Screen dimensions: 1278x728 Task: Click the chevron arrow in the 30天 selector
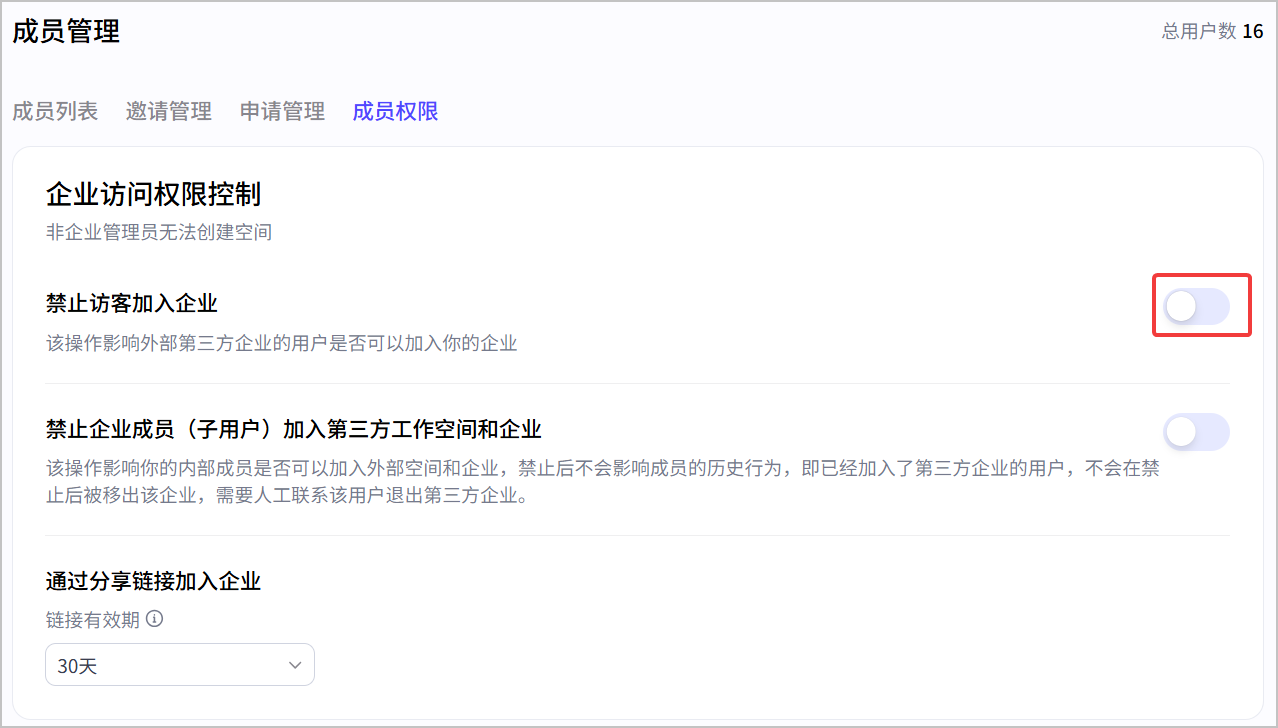(x=295, y=665)
